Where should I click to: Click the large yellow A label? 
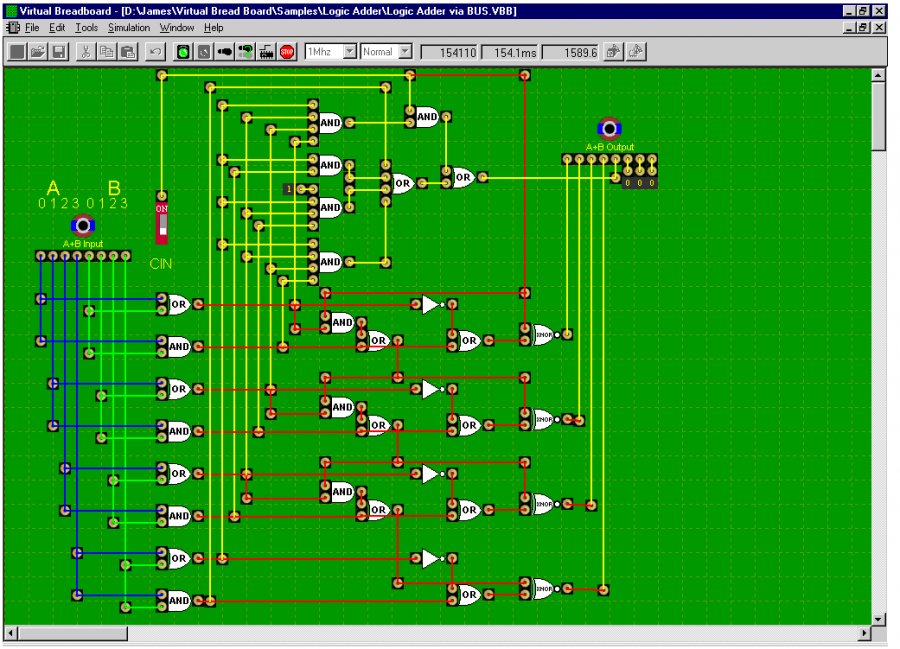click(53, 188)
